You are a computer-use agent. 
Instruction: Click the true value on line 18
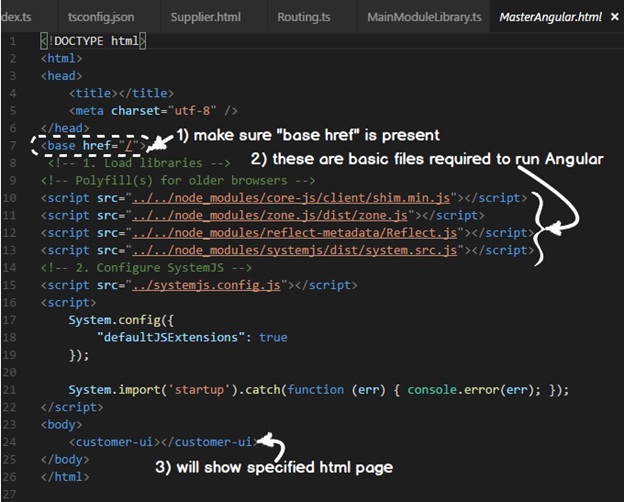[273, 338]
